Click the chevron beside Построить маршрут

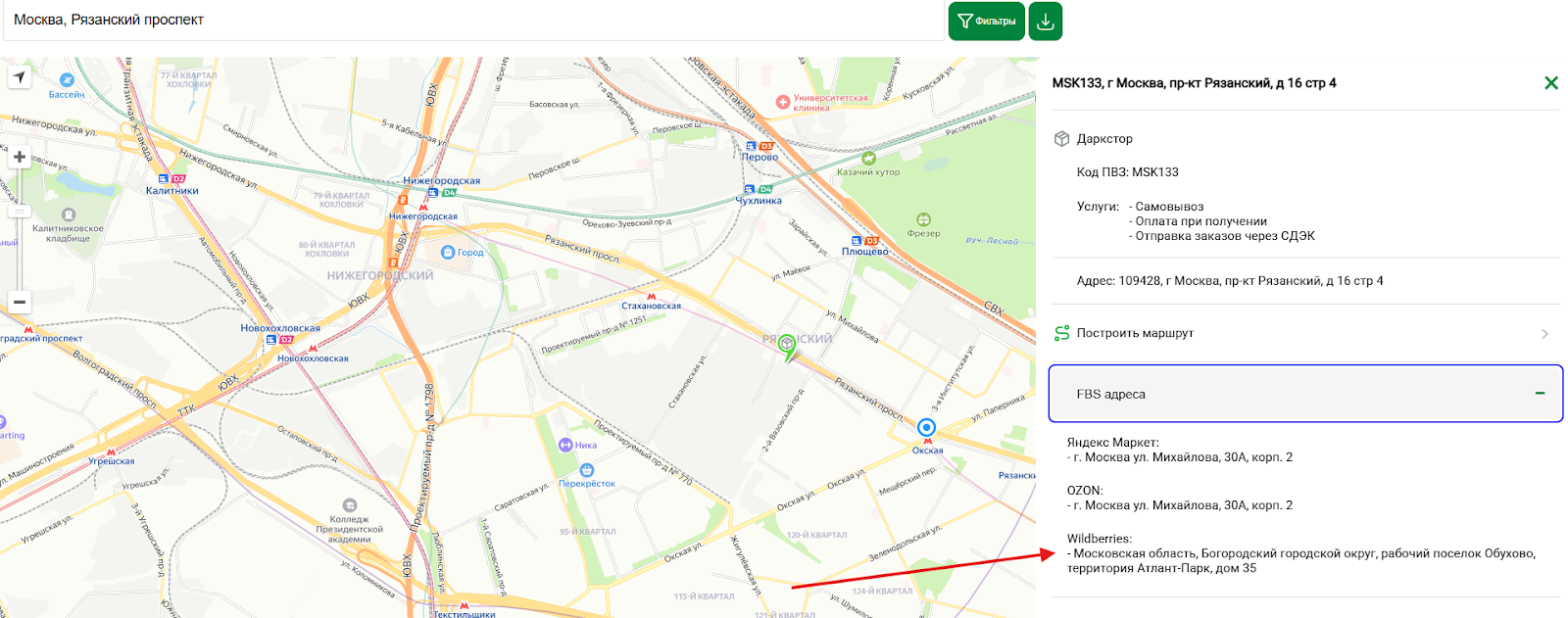1544,334
